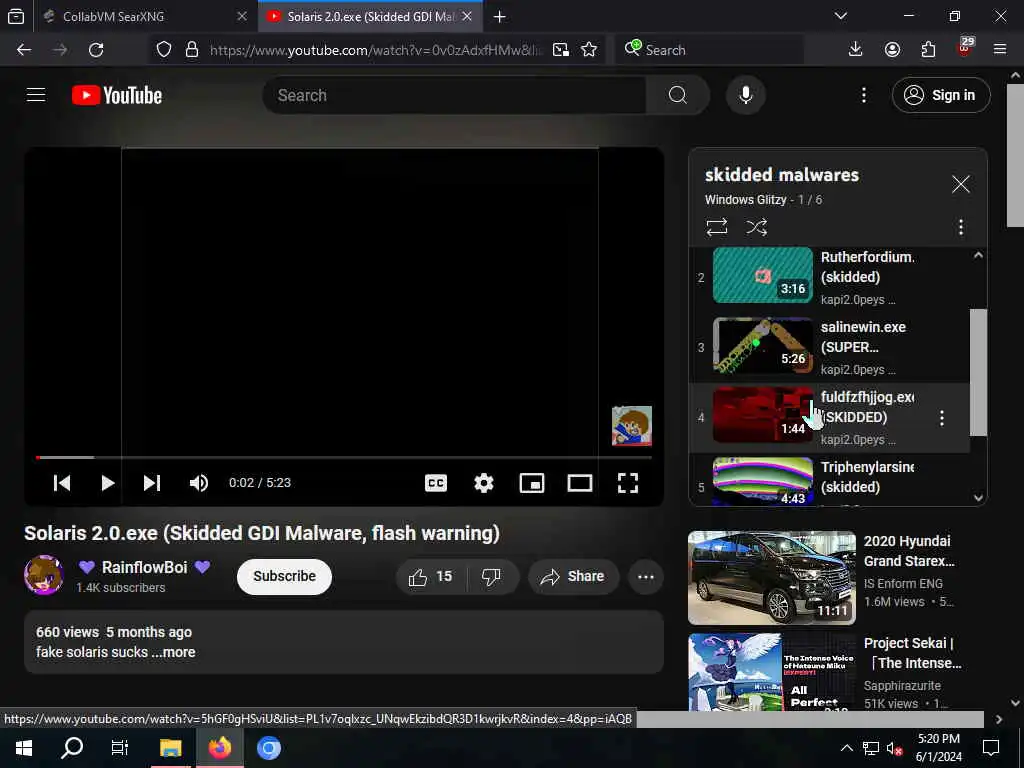Screen dimensions: 1024x768
Task: Click the YouTube URL address bar
Action: [x=376, y=50]
